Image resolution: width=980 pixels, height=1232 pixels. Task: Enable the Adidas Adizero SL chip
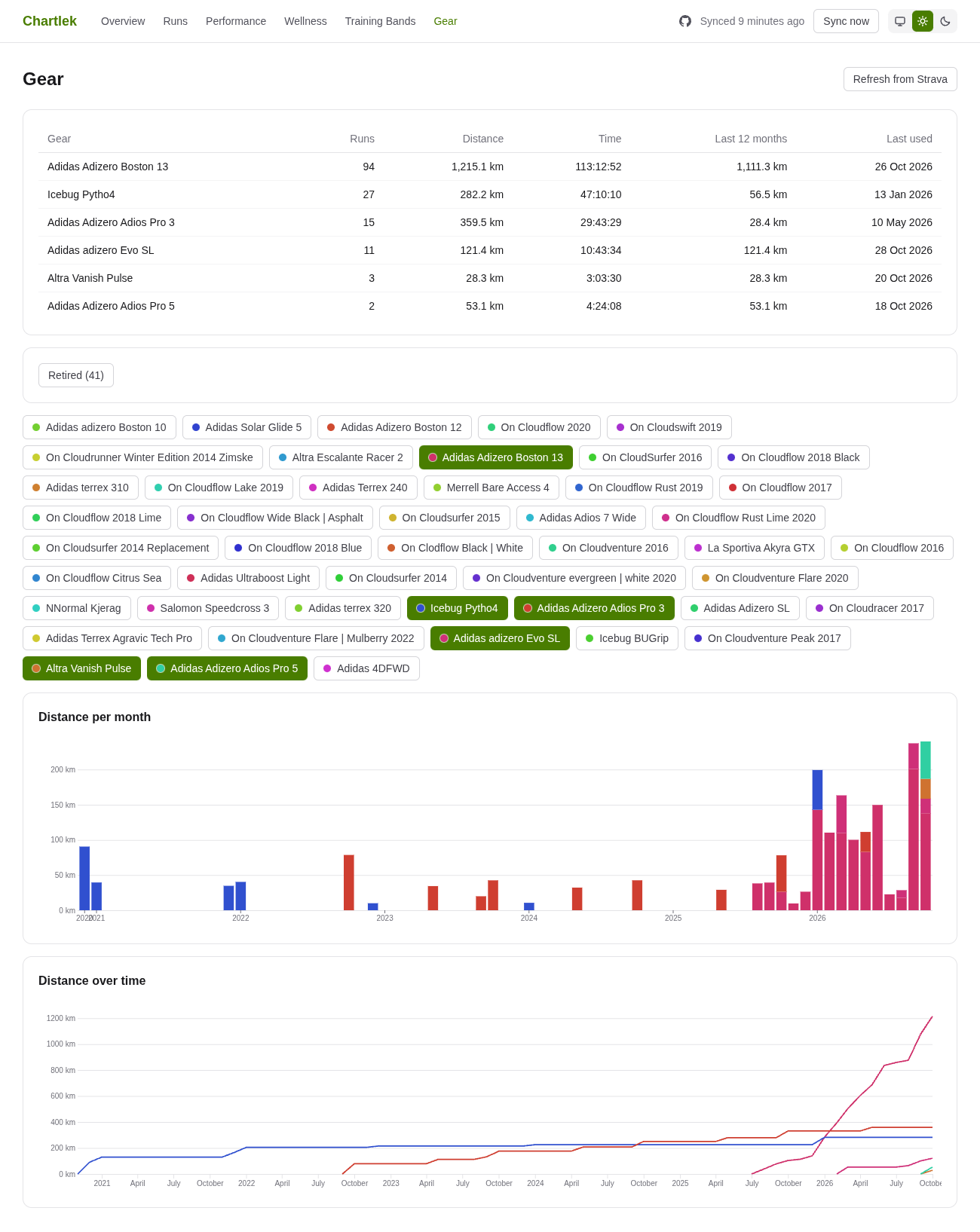[x=740, y=608]
